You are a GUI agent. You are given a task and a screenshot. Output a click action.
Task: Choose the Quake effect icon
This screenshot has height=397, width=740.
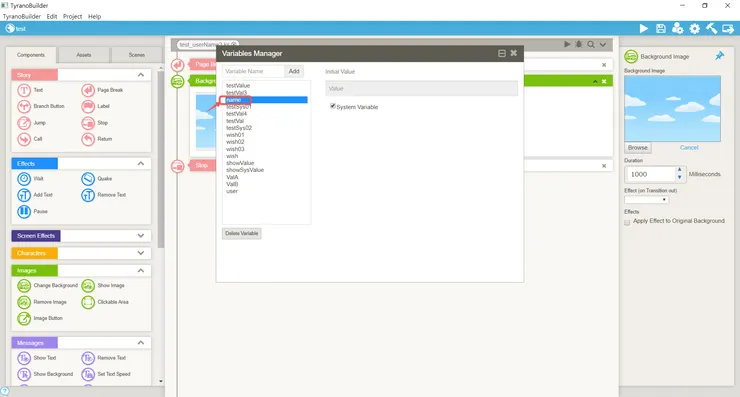(88, 178)
